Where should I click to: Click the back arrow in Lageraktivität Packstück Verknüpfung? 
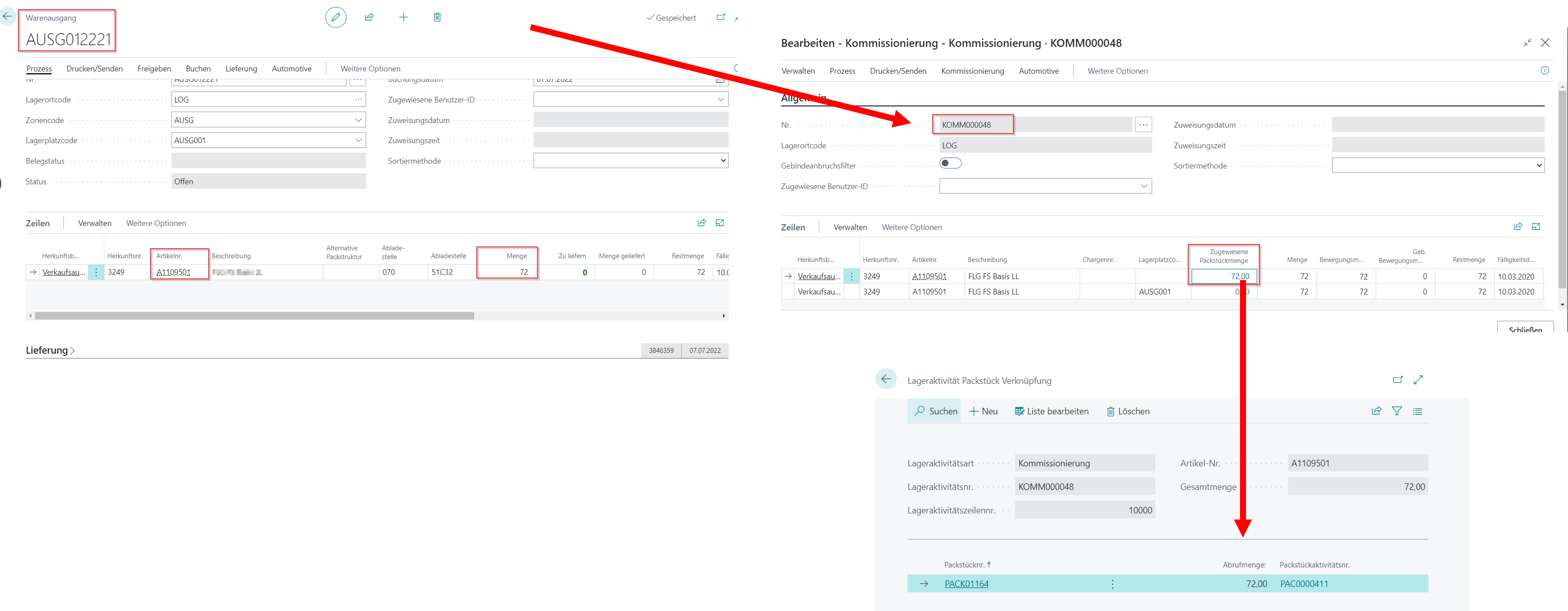[886, 379]
